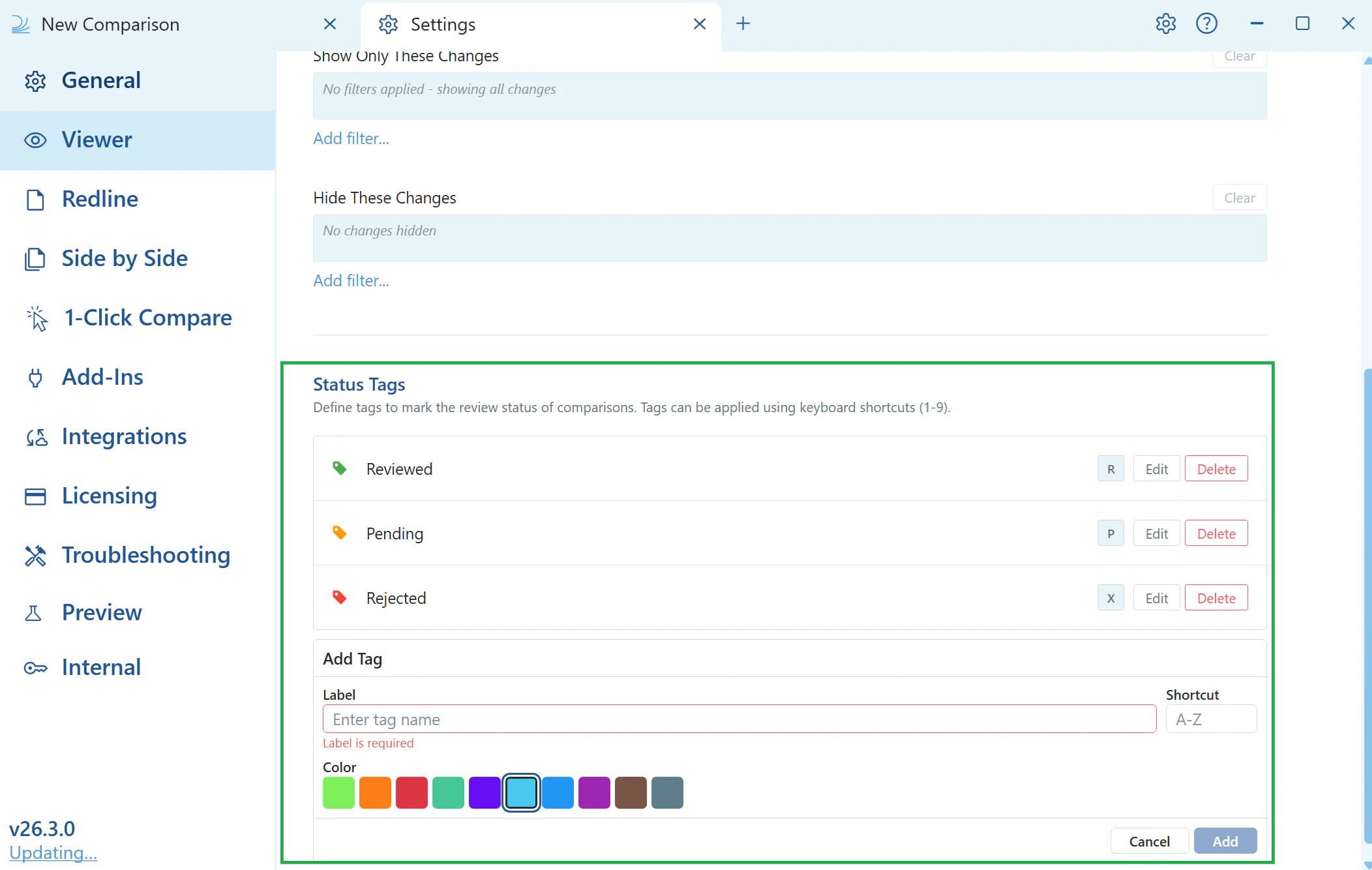
Task: Click Clear next to Hide These Changes
Action: click(x=1238, y=197)
